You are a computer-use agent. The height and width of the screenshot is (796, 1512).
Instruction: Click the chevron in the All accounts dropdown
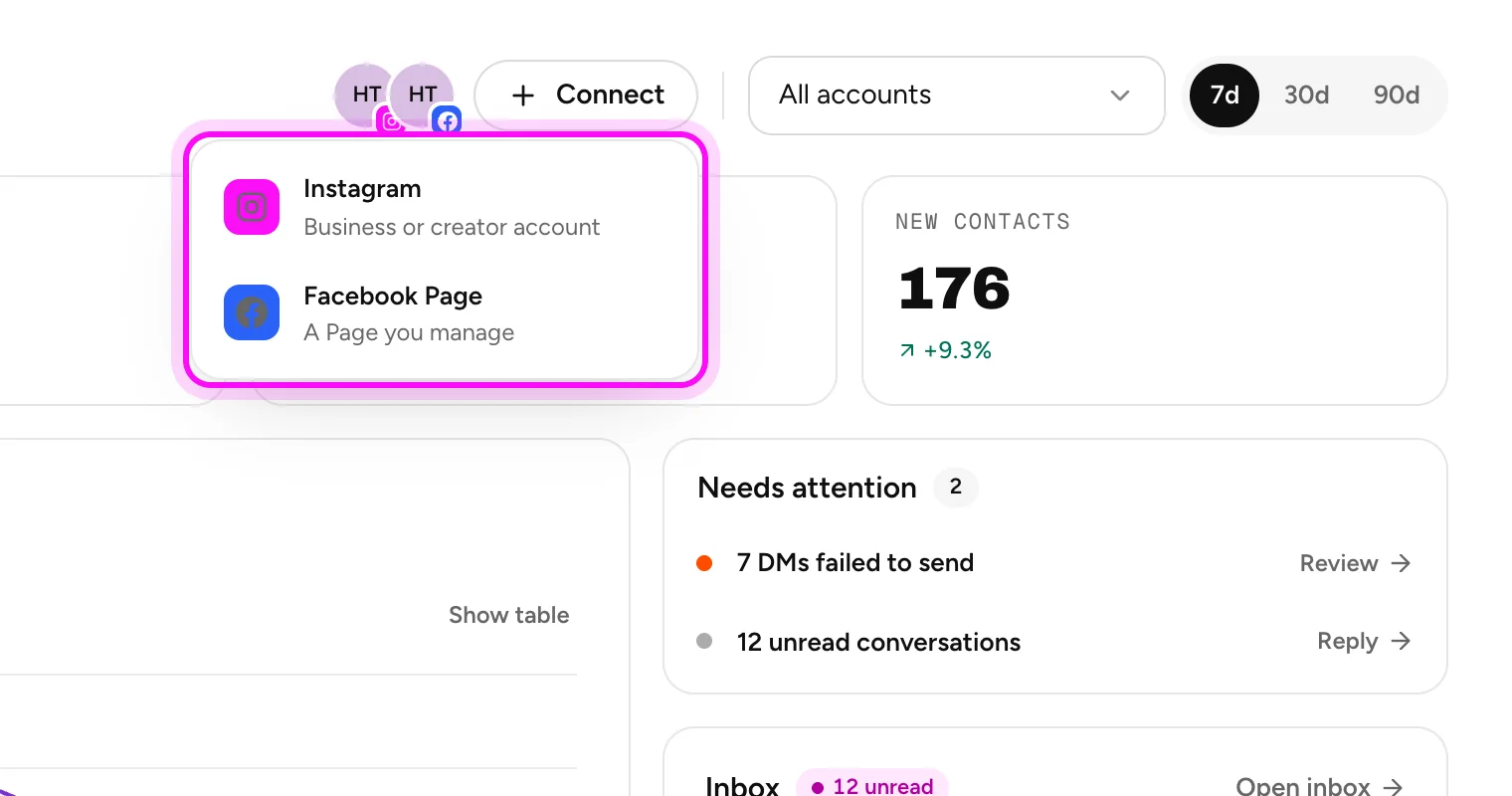coord(1120,96)
